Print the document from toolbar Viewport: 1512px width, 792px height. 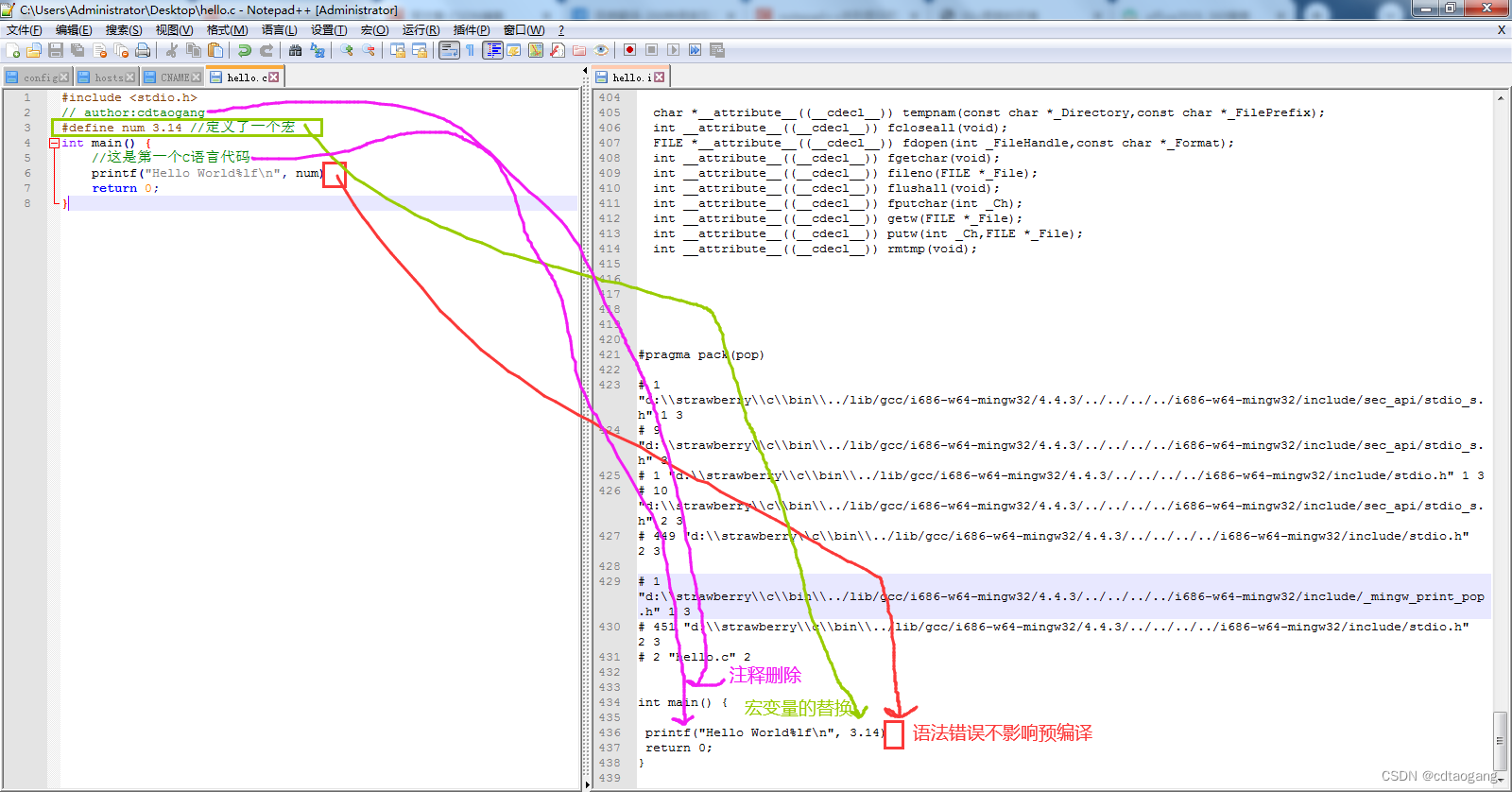pyautogui.click(x=143, y=50)
